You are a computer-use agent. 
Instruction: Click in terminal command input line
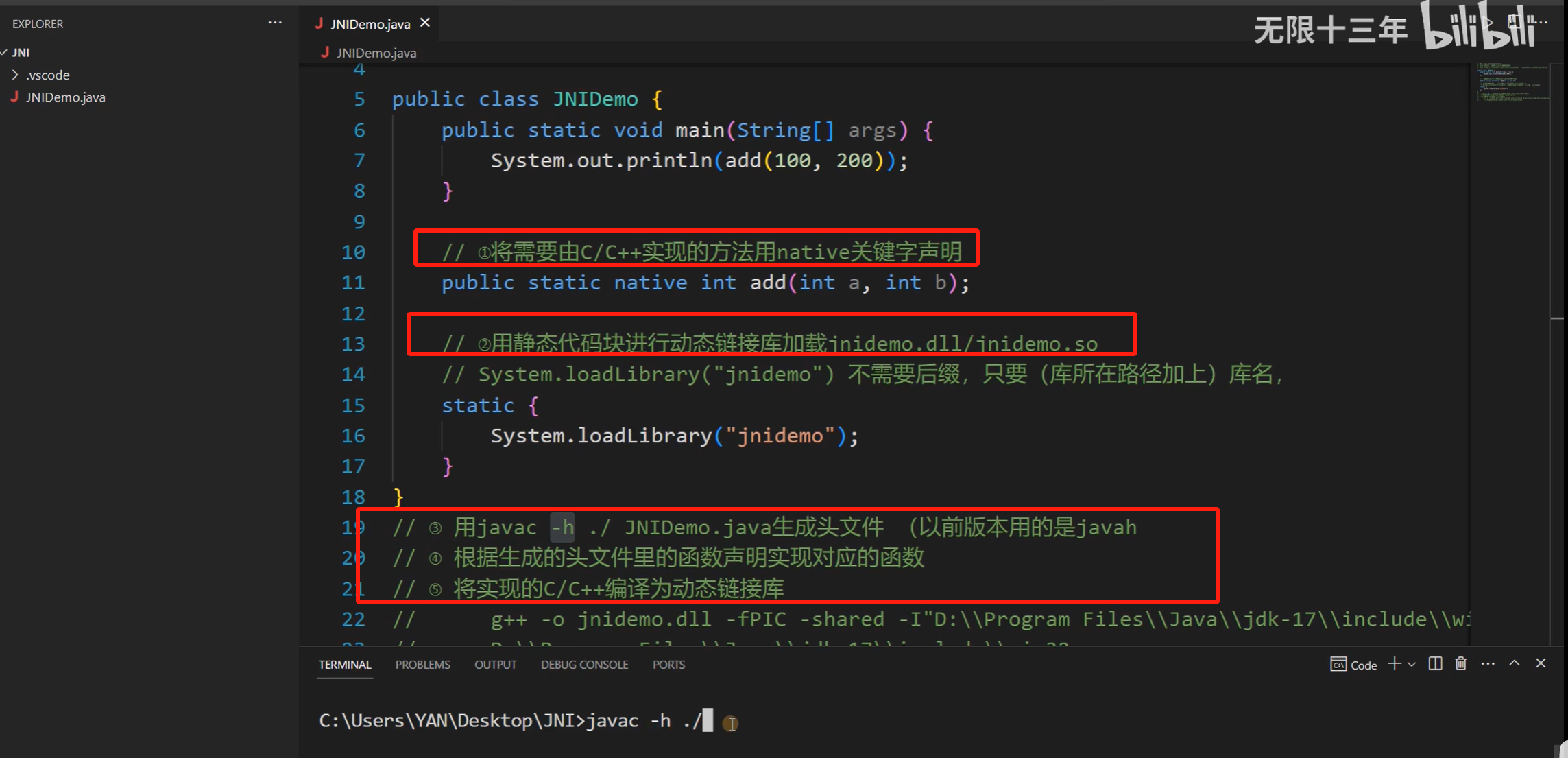coord(823,721)
